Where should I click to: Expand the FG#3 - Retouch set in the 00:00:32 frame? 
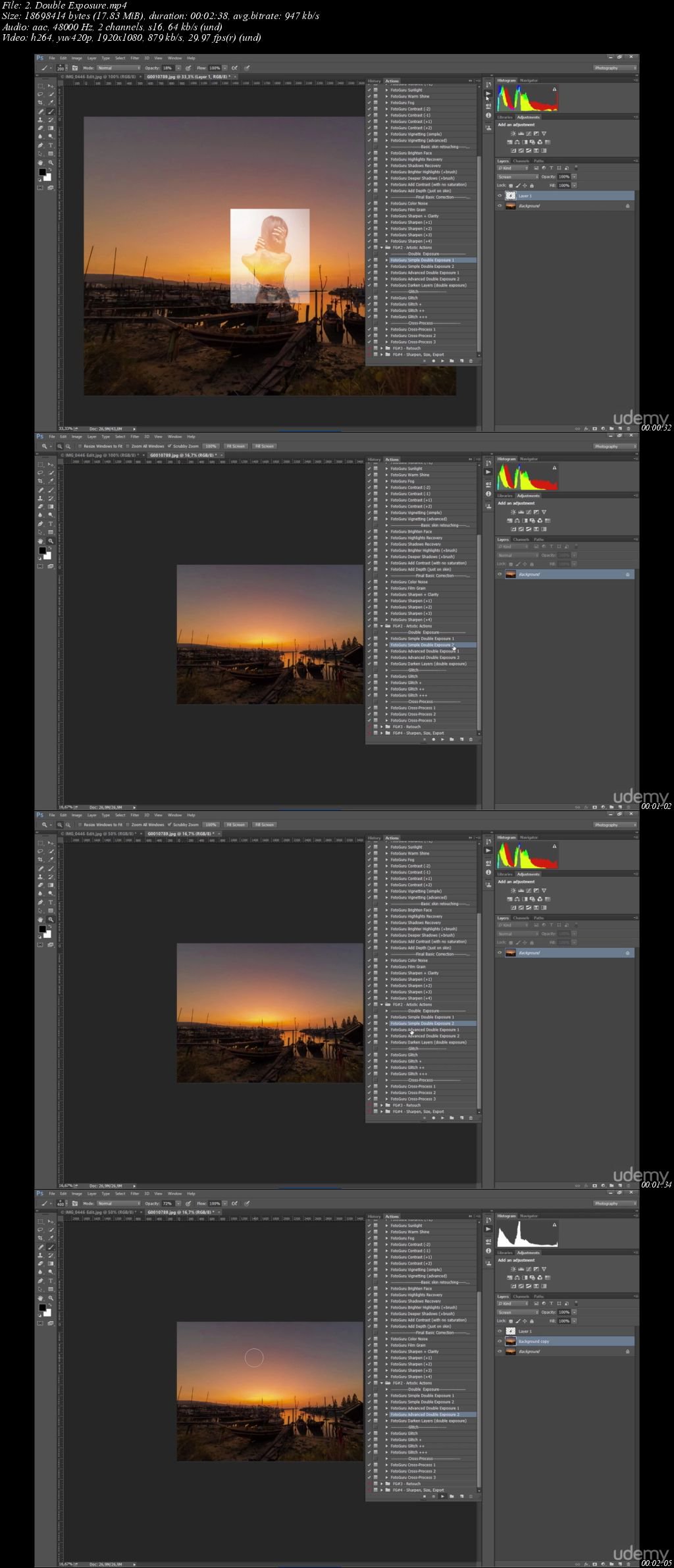[381, 348]
